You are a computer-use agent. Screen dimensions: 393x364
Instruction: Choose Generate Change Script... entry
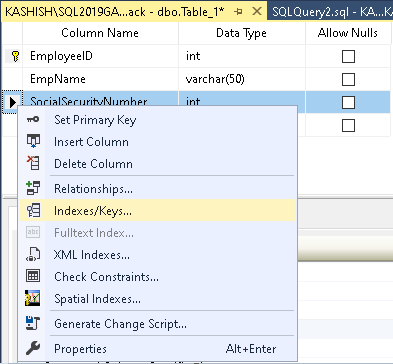(157, 324)
